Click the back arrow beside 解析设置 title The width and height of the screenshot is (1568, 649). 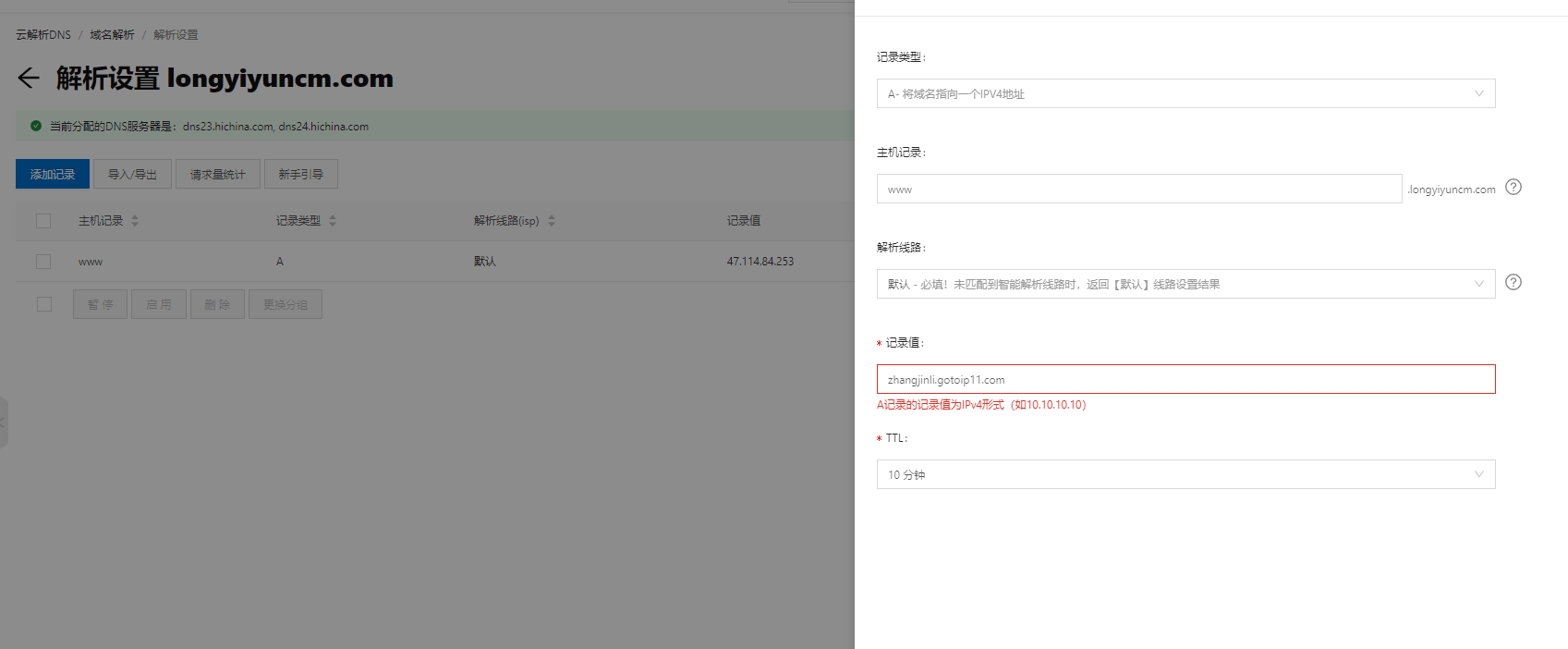pyautogui.click(x=29, y=78)
